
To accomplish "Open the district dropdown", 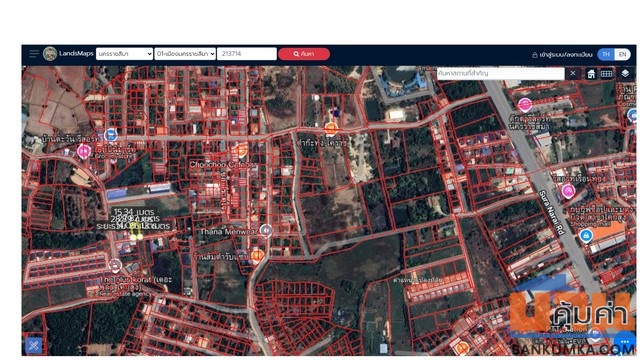I will pyautogui.click(x=185, y=54).
